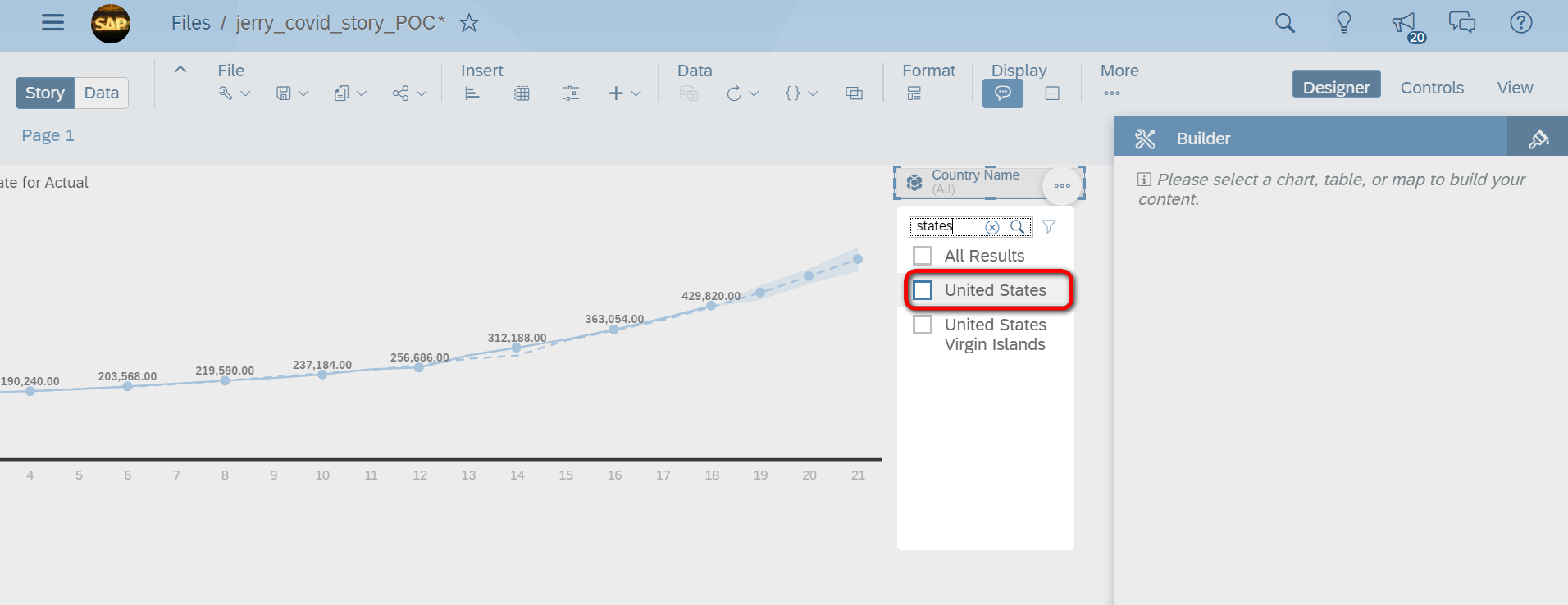
Task: Open the lightbulb help tips icon
Action: [x=1344, y=22]
